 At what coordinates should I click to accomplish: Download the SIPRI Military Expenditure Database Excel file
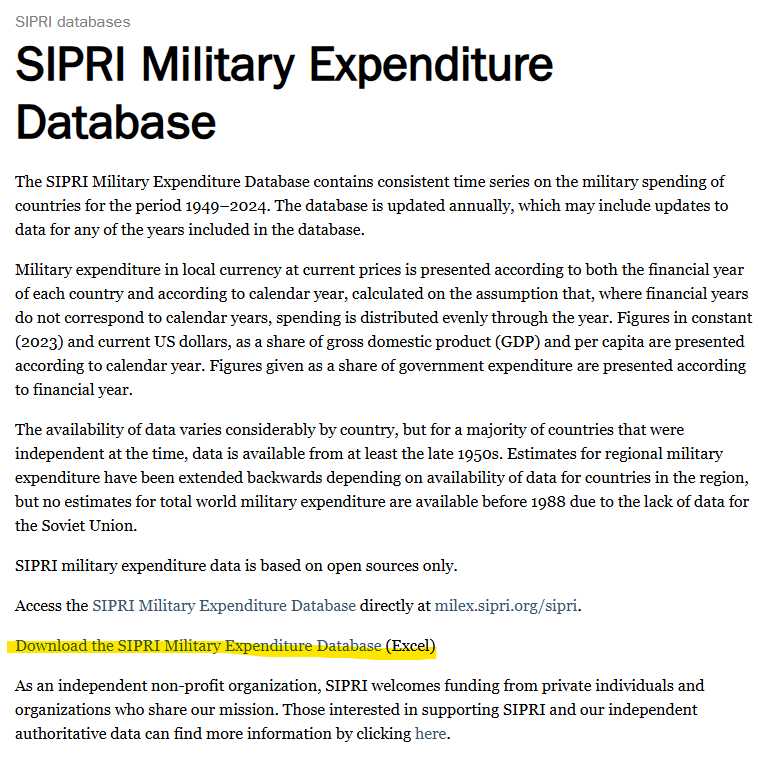pyautogui.click(x=198, y=646)
